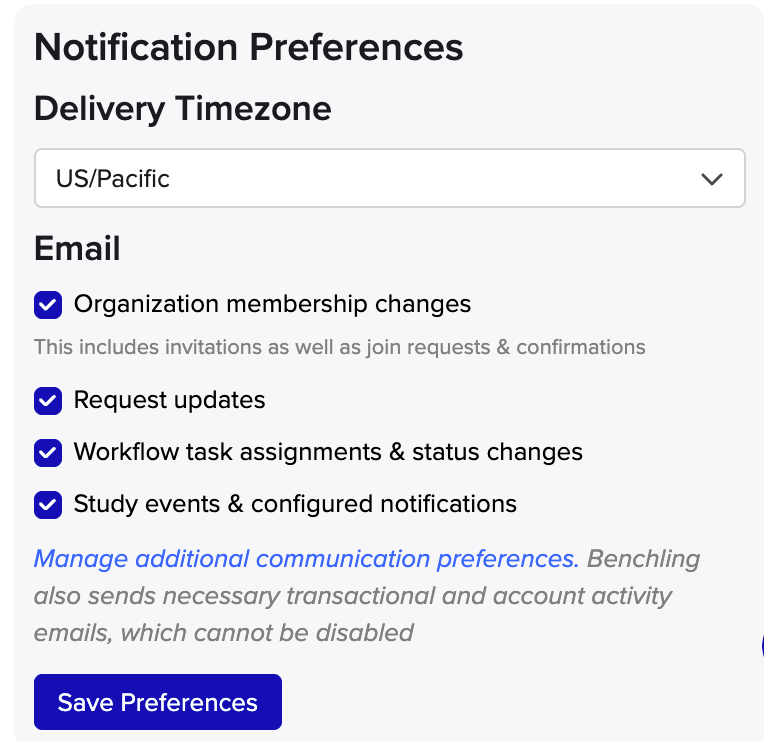Click the Request updates label text
This screenshot has height=742, width=764.
pyautogui.click(x=170, y=401)
